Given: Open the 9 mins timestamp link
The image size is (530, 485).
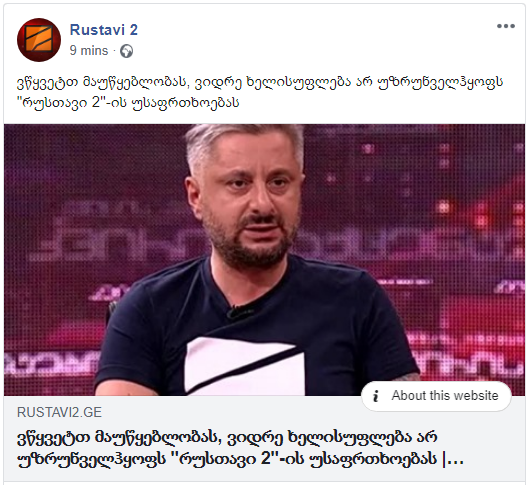Looking at the screenshot, I should click(x=89, y=51).
